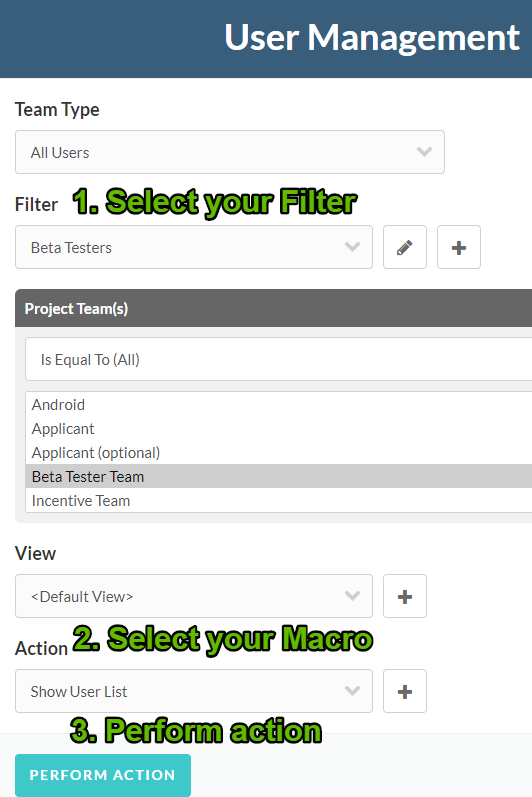Screen dimensions: 532x797
Task: Open the Is Equal To (All) selector
Action: pyautogui.click(x=278, y=359)
